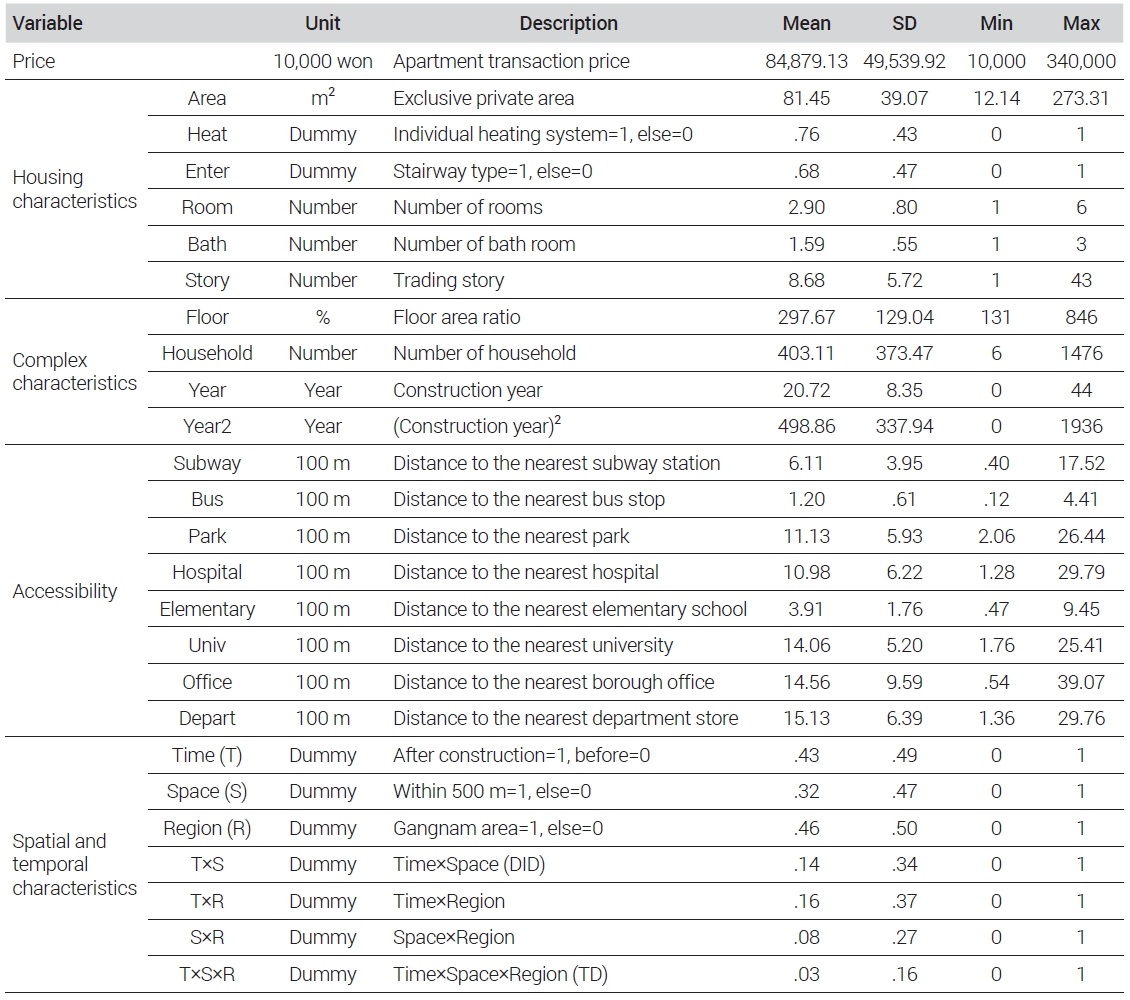Click 'Gangnam area=1, else=0' description

click(498, 828)
